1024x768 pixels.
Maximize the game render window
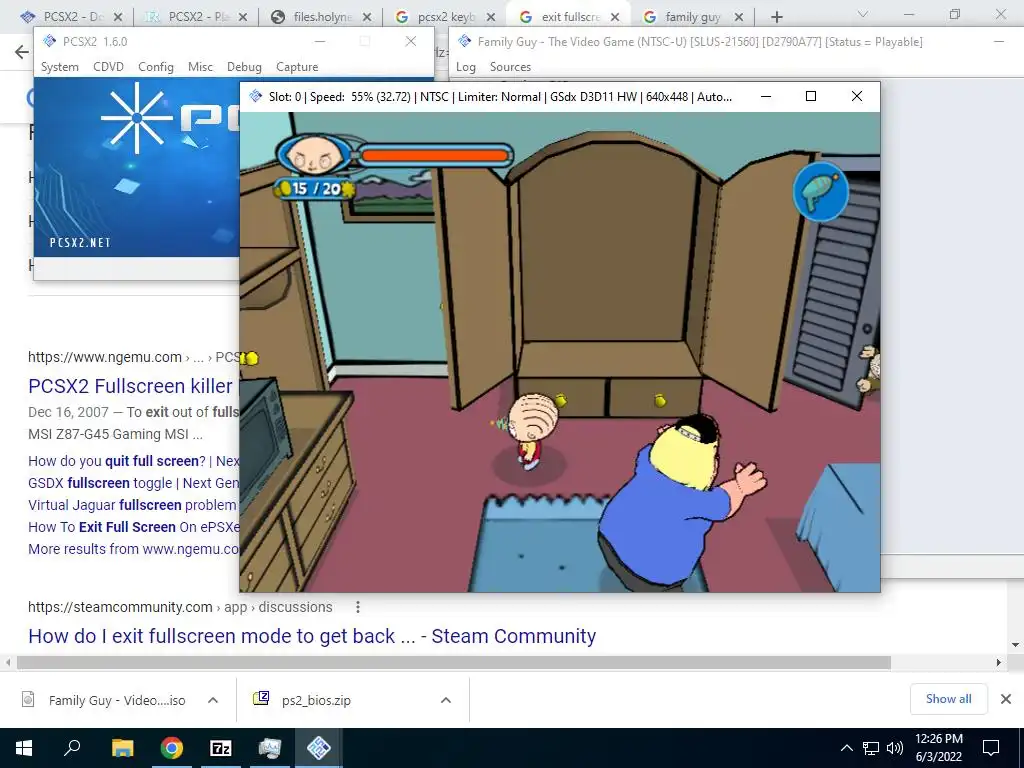click(810, 96)
